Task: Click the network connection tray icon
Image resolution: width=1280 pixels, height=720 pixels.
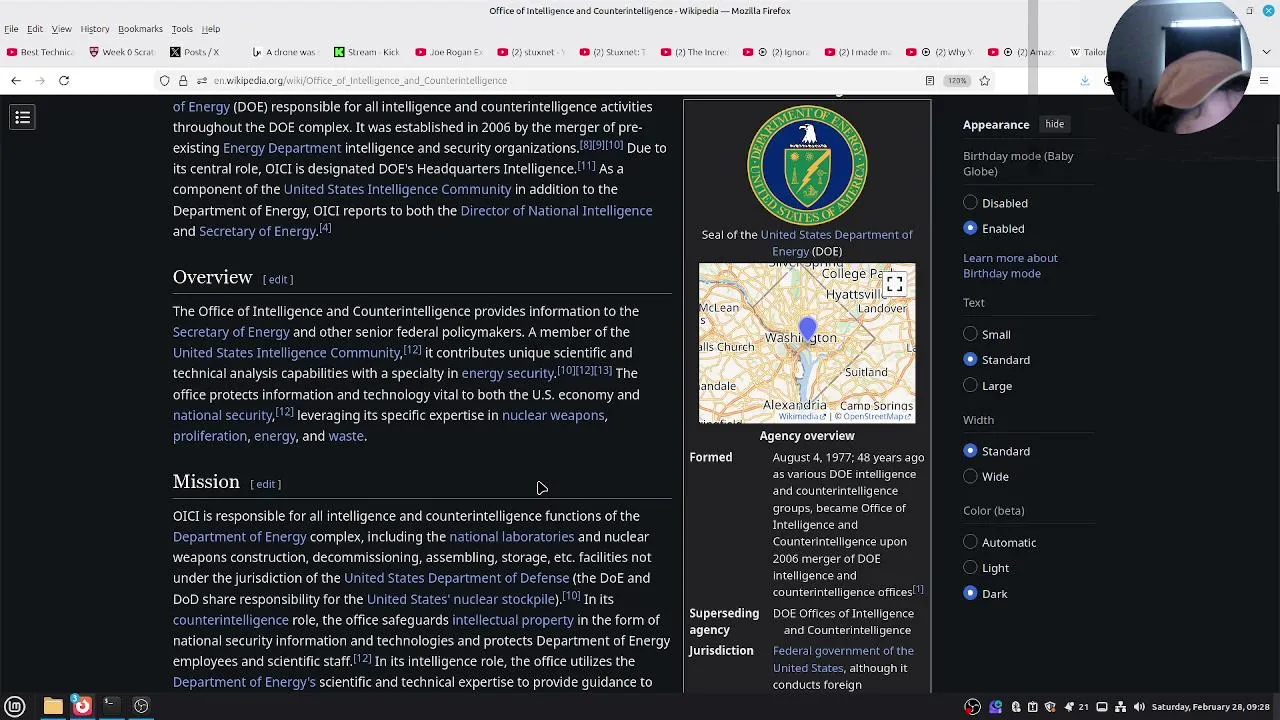Action: [x=1121, y=707]
